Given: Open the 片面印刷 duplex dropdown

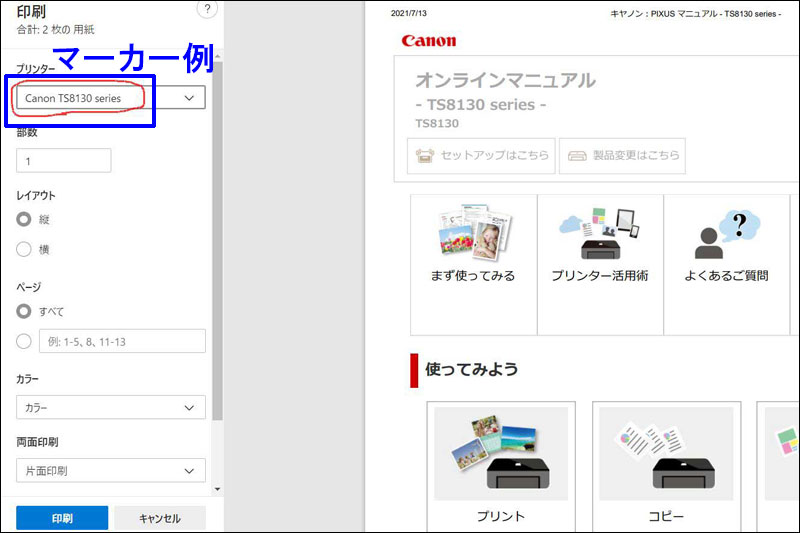Looking at the screenshot, I should click(x=110, y=470).
